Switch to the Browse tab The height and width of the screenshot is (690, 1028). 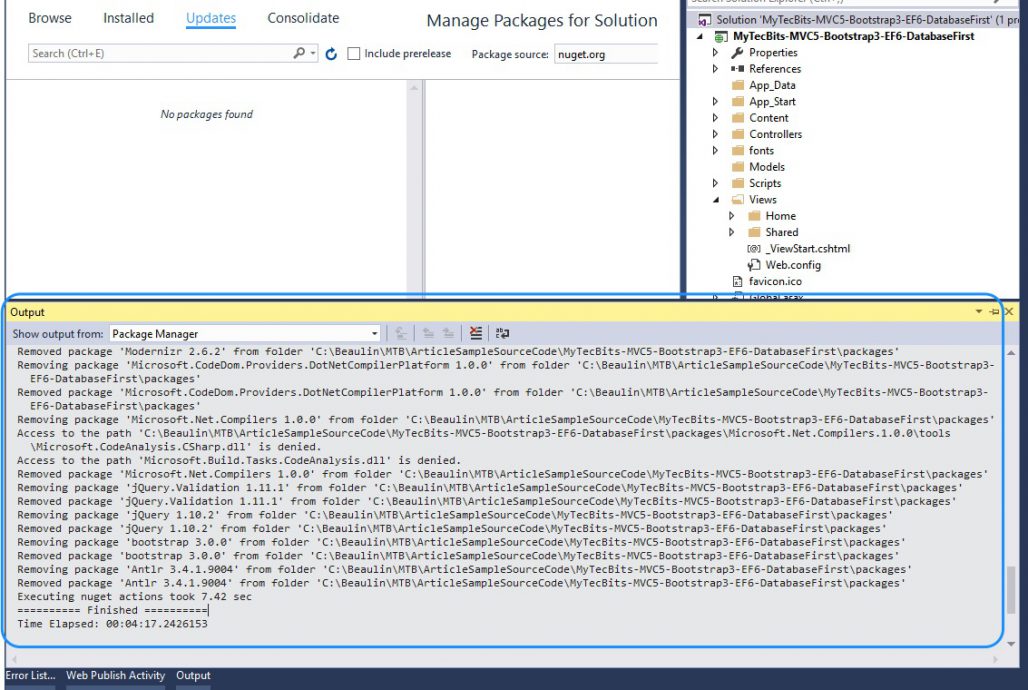click(50, 18)
